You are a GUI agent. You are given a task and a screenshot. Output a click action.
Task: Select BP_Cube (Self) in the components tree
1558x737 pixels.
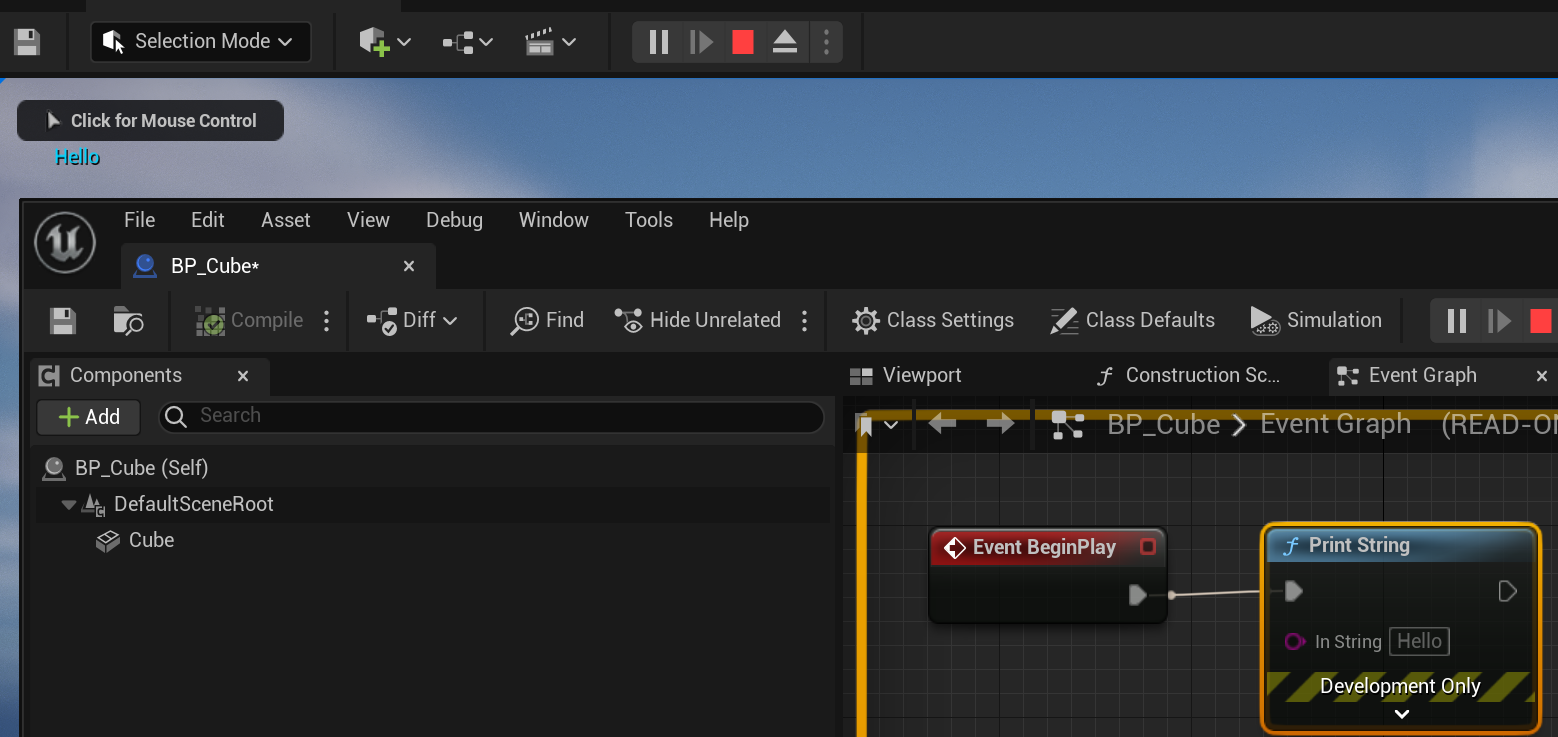pos(141,468)
